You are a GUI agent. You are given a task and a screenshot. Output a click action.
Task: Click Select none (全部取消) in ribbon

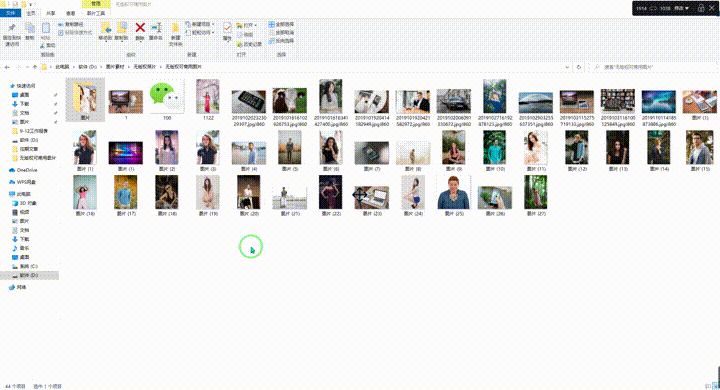coord(281,33)
